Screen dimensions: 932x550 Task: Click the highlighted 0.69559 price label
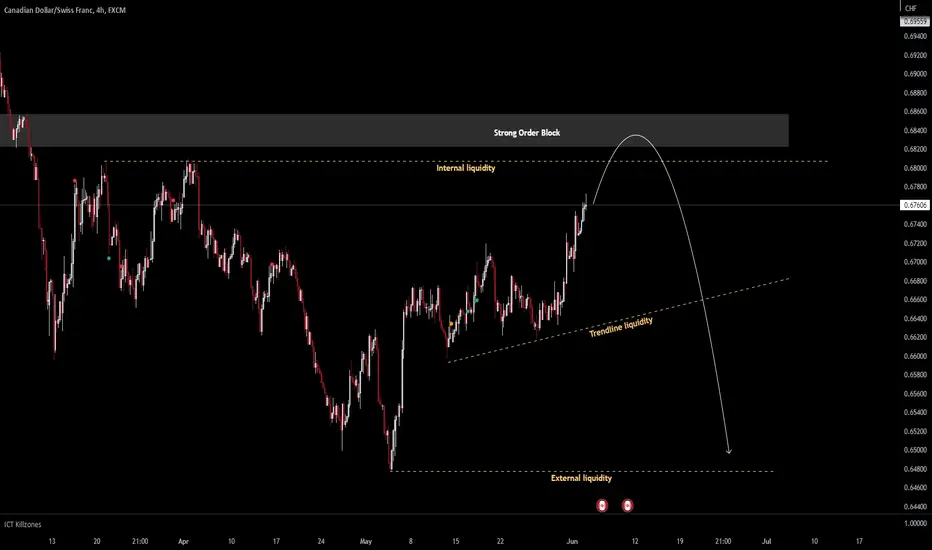click(915, 21)
